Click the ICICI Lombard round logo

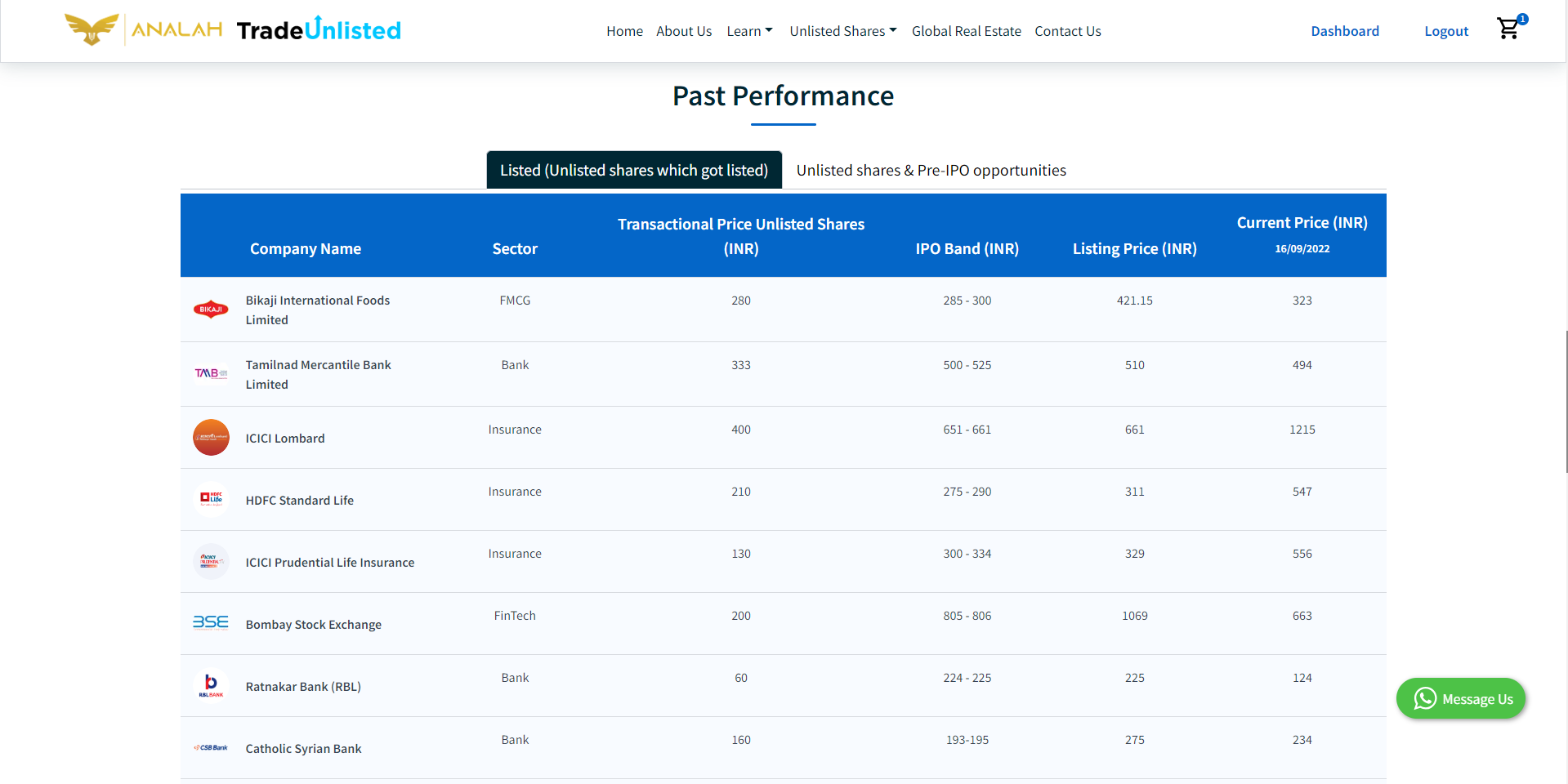(x=211, y=438)
